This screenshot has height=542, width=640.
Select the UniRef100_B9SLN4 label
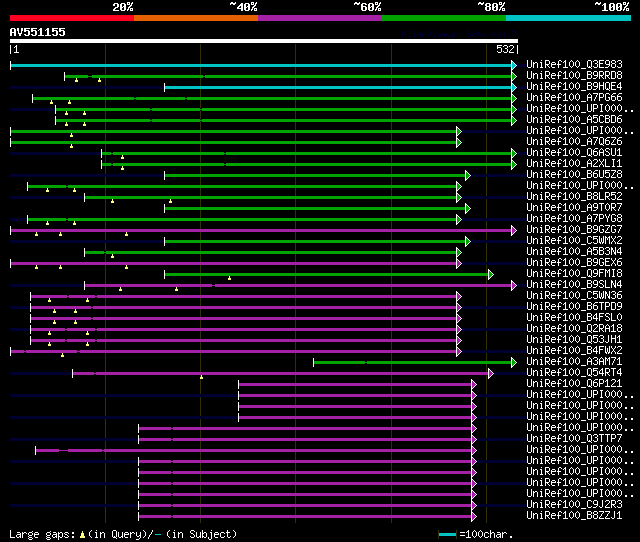click(574, 285)
